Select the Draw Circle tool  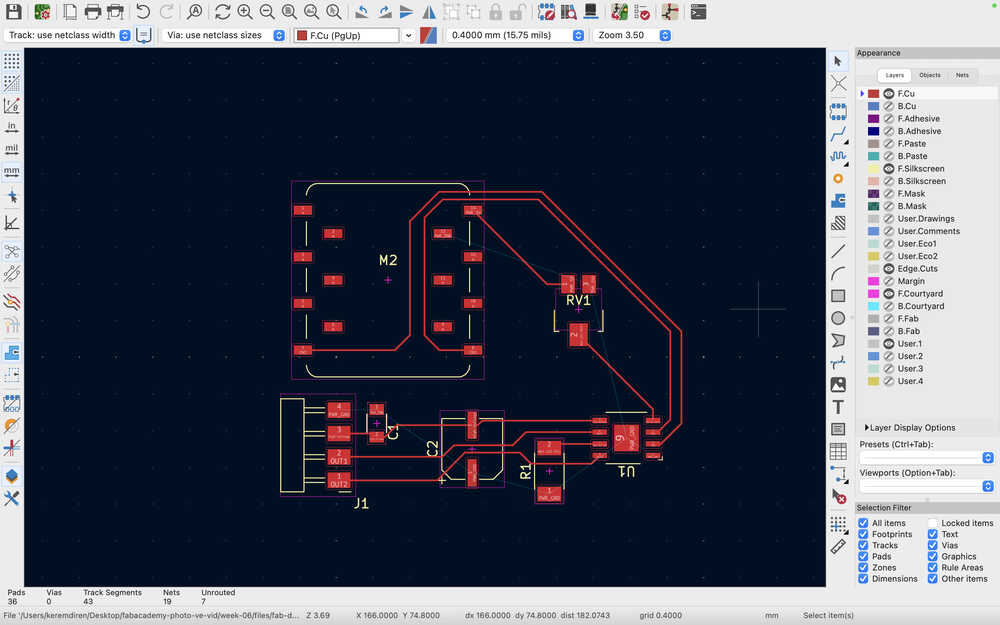tap(838, 318)
